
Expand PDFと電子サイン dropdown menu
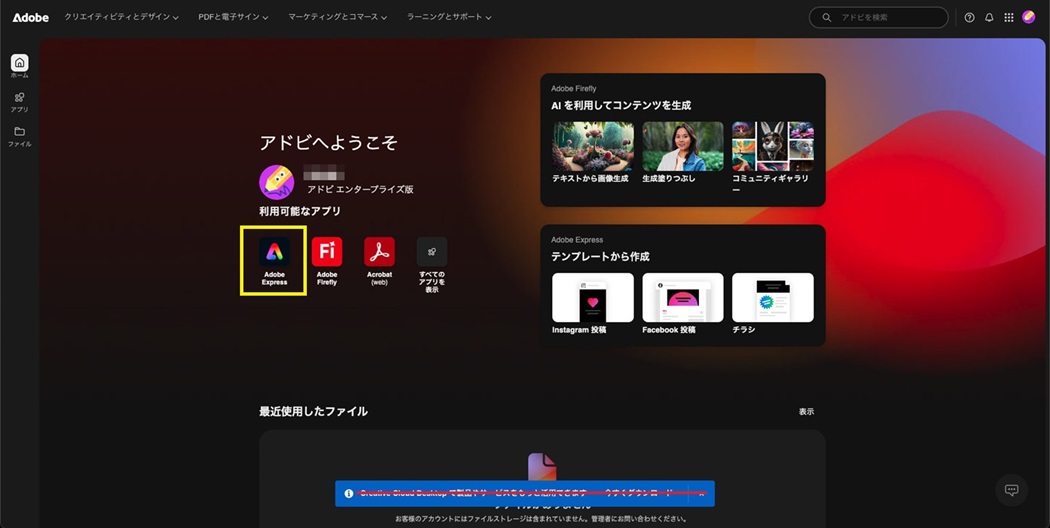point(233,17)
